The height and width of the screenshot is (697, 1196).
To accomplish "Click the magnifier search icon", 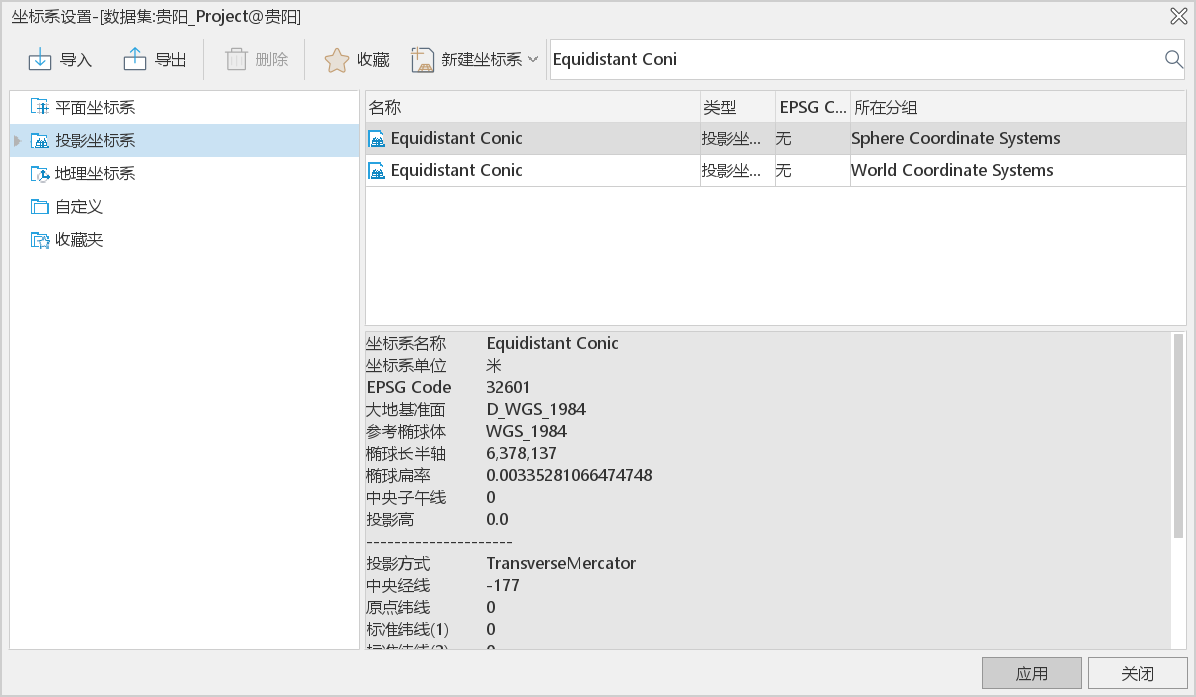I will pos(1174,60).
